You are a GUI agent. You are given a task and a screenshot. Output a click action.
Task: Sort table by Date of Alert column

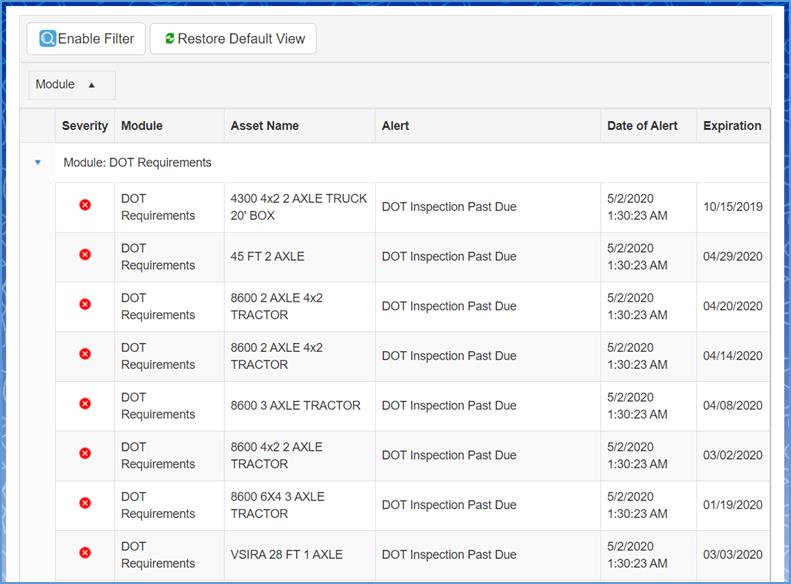click(x=642, y=126)
